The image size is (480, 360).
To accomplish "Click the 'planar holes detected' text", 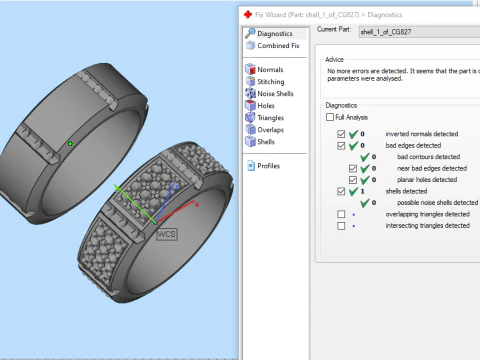I will [427, 180].
